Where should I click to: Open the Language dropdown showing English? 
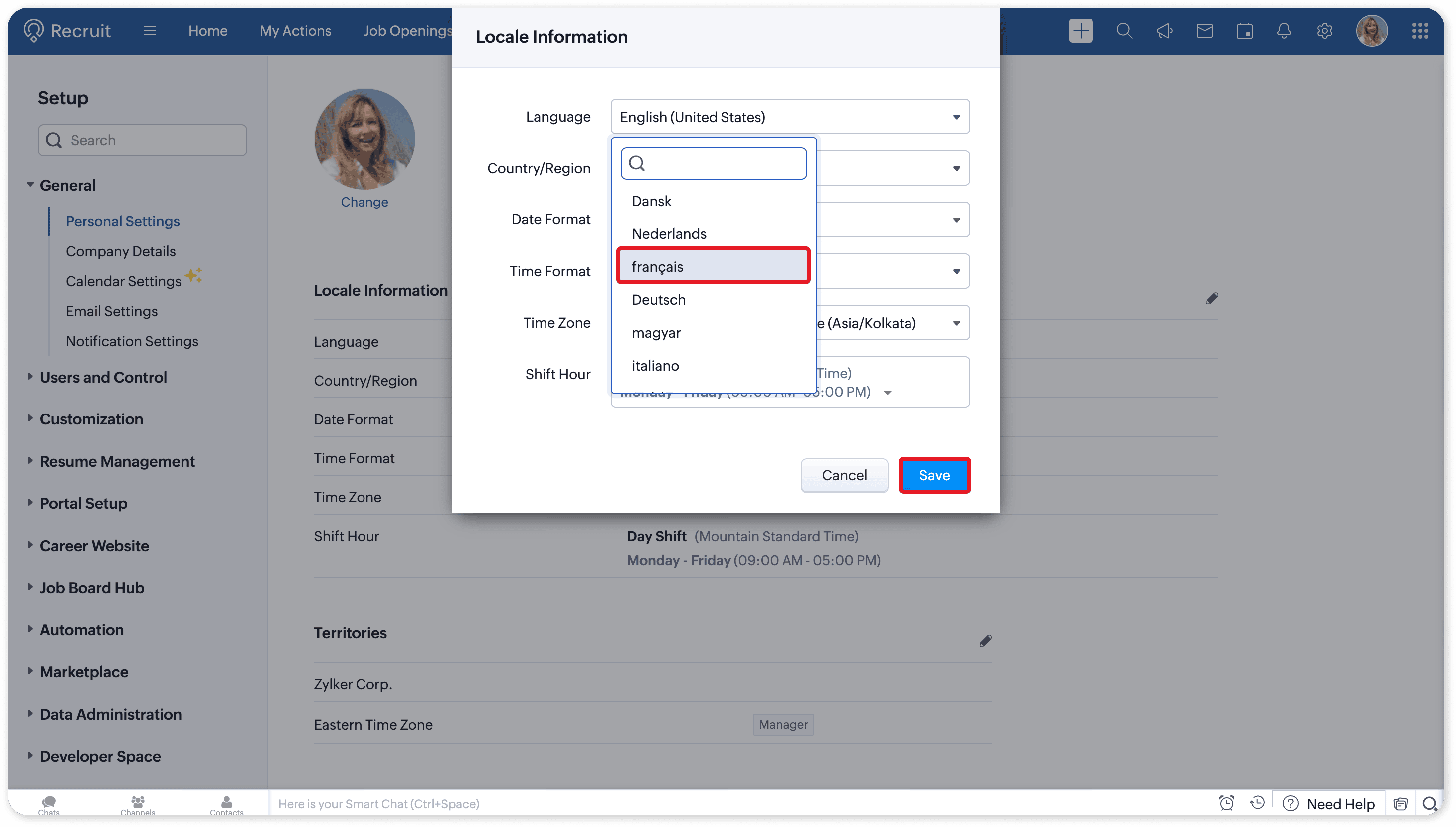[790, 117]
